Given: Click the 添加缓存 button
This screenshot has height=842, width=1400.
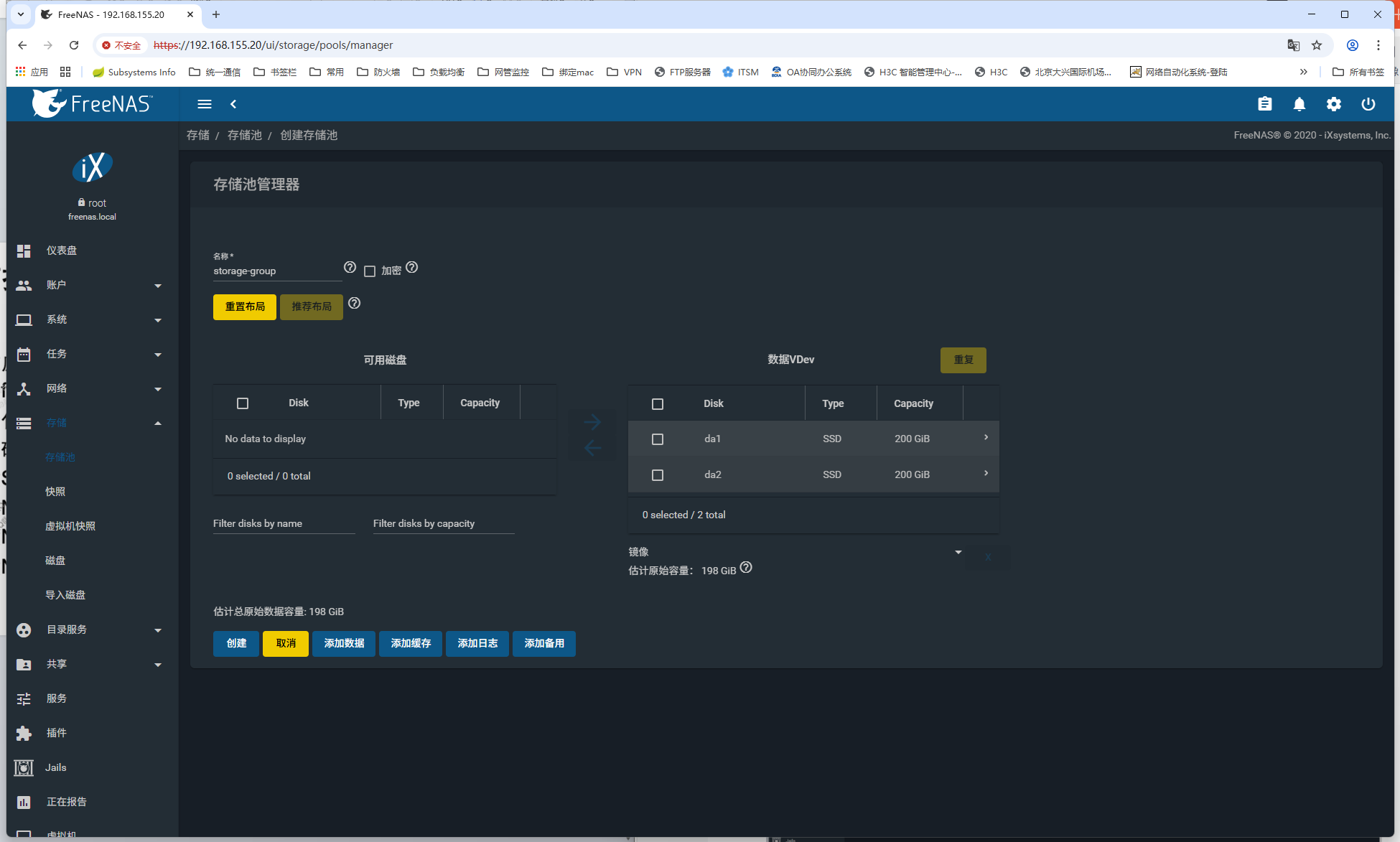Looking at the screenshot, I should click(410, 644).
